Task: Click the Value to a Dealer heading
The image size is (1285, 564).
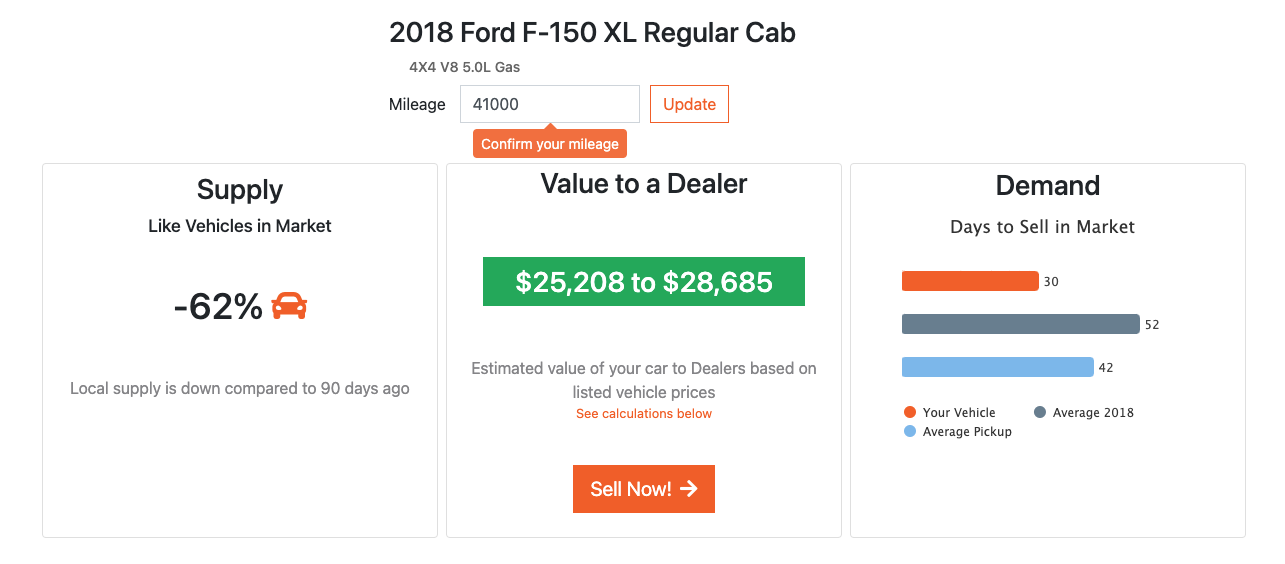Action: click(x=644, y=184)
